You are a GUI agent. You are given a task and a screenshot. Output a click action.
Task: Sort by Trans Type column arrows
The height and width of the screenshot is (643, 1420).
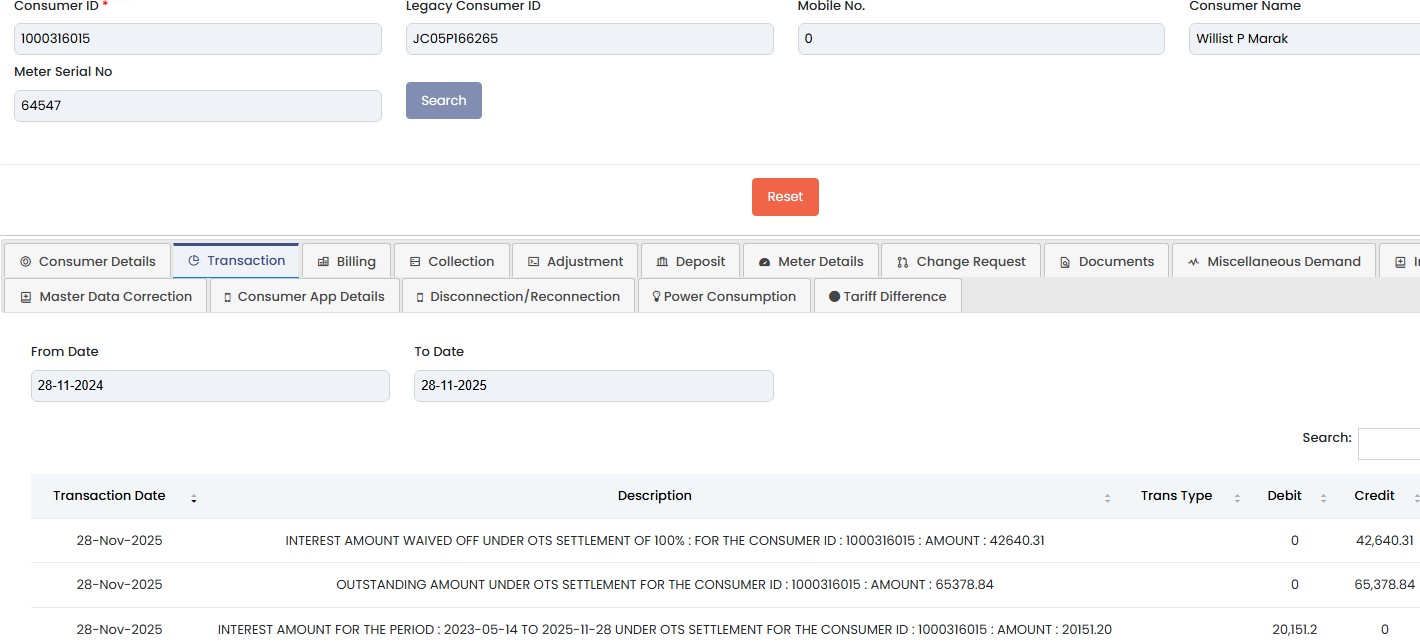point(1237,497)
